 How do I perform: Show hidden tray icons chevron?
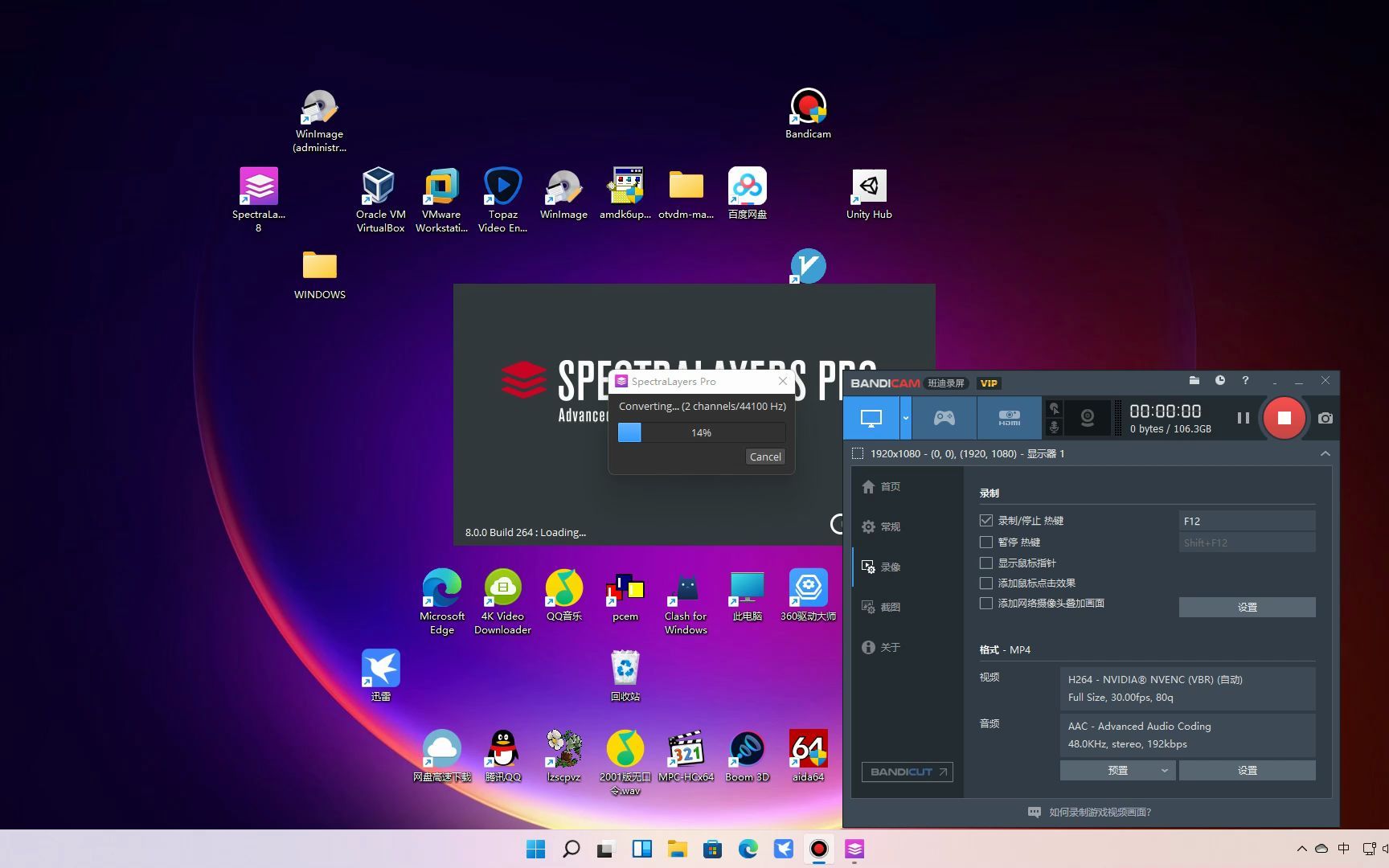(1301, 849)
